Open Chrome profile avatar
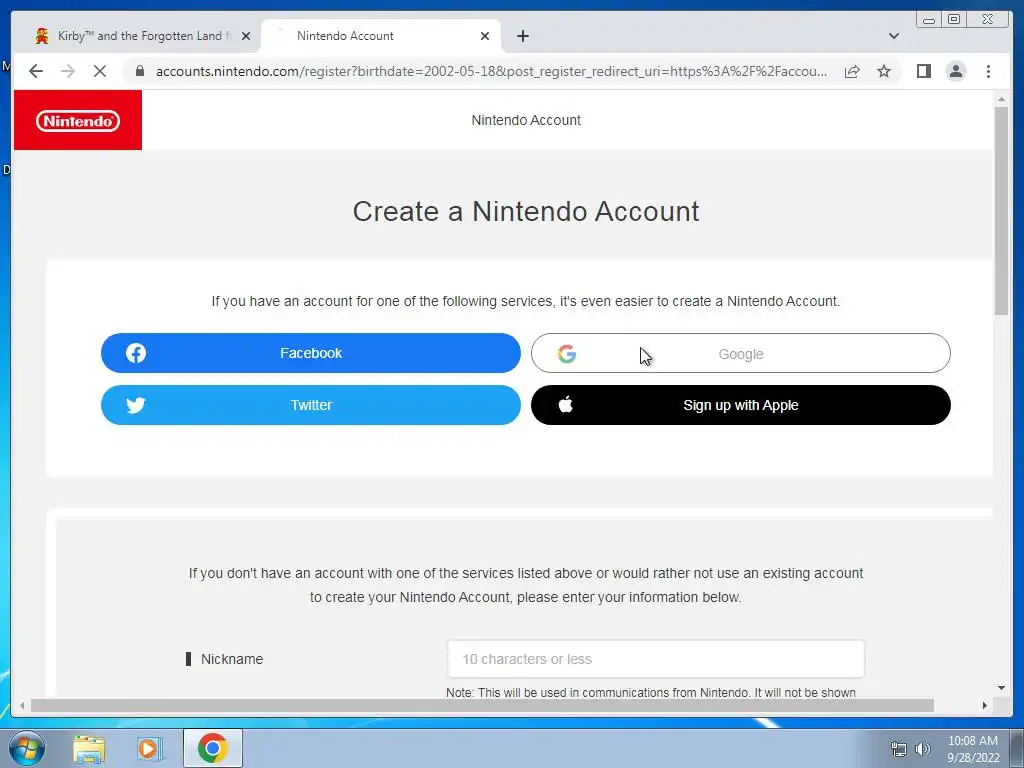 [956, 71]
